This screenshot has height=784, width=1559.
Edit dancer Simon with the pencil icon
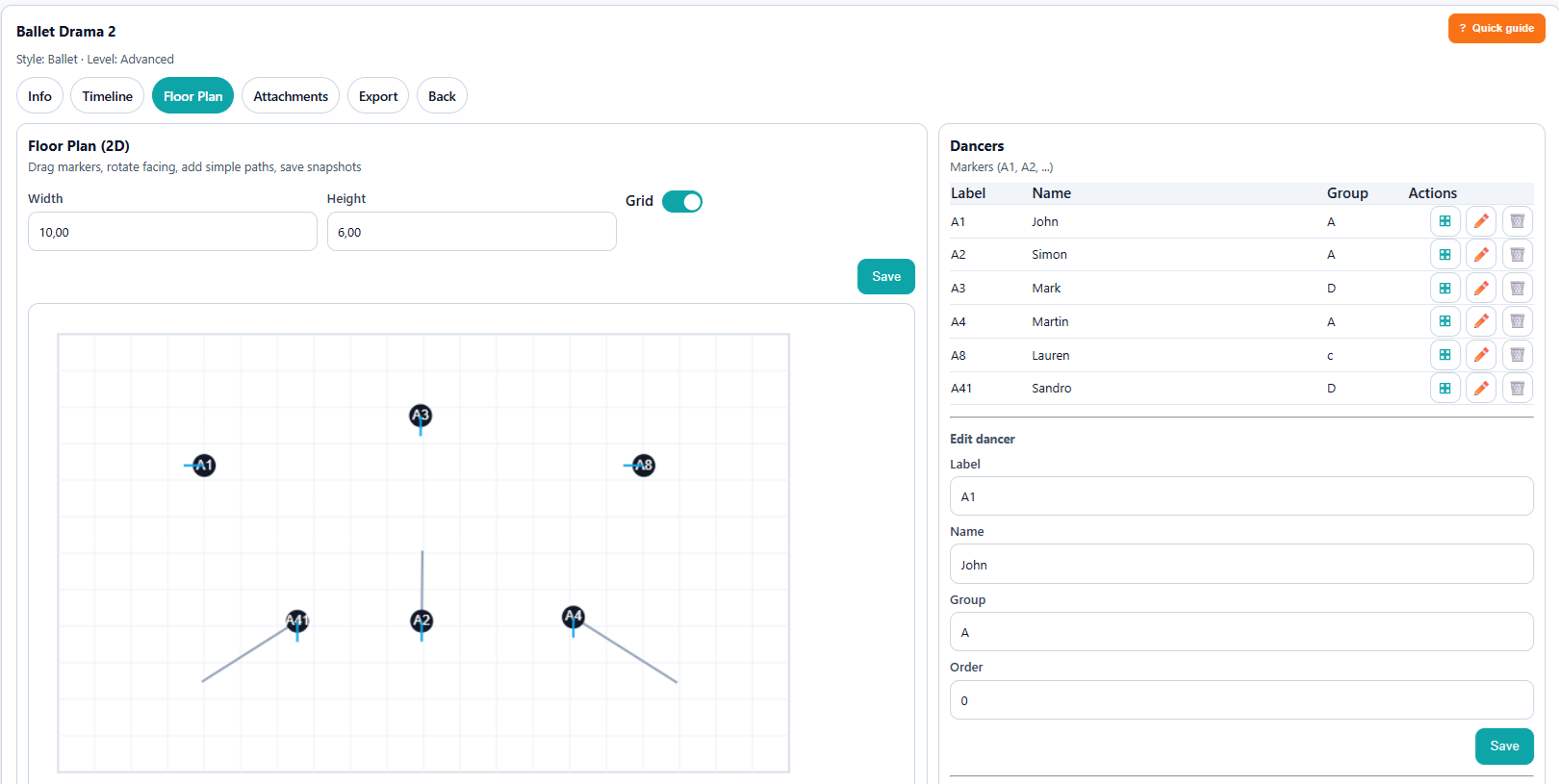(x=1481, y=255)
